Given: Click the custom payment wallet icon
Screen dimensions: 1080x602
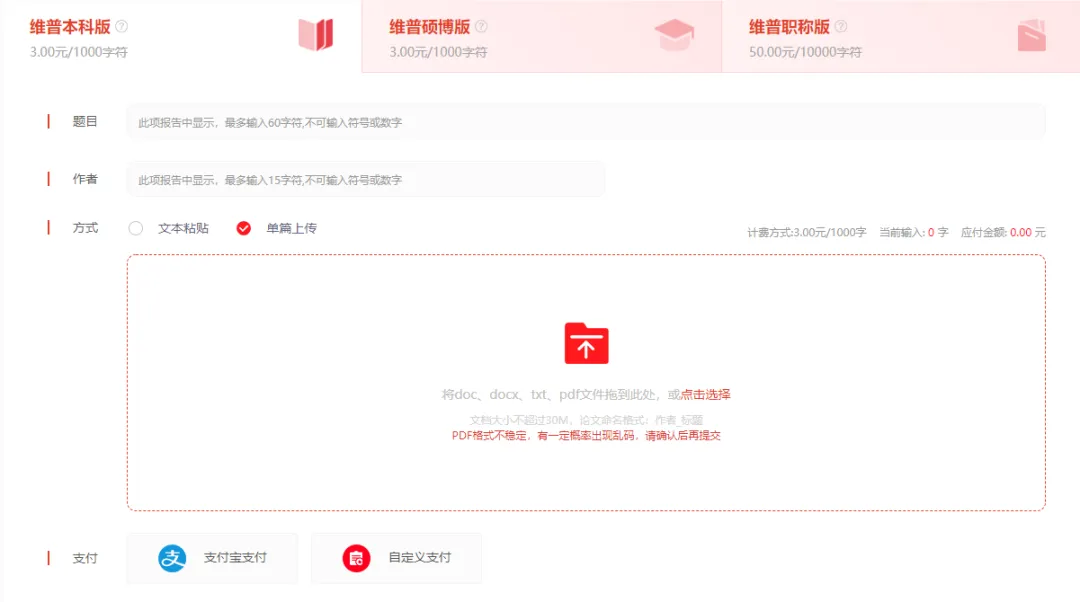Looking at the screenshot, I should (355, 558).
